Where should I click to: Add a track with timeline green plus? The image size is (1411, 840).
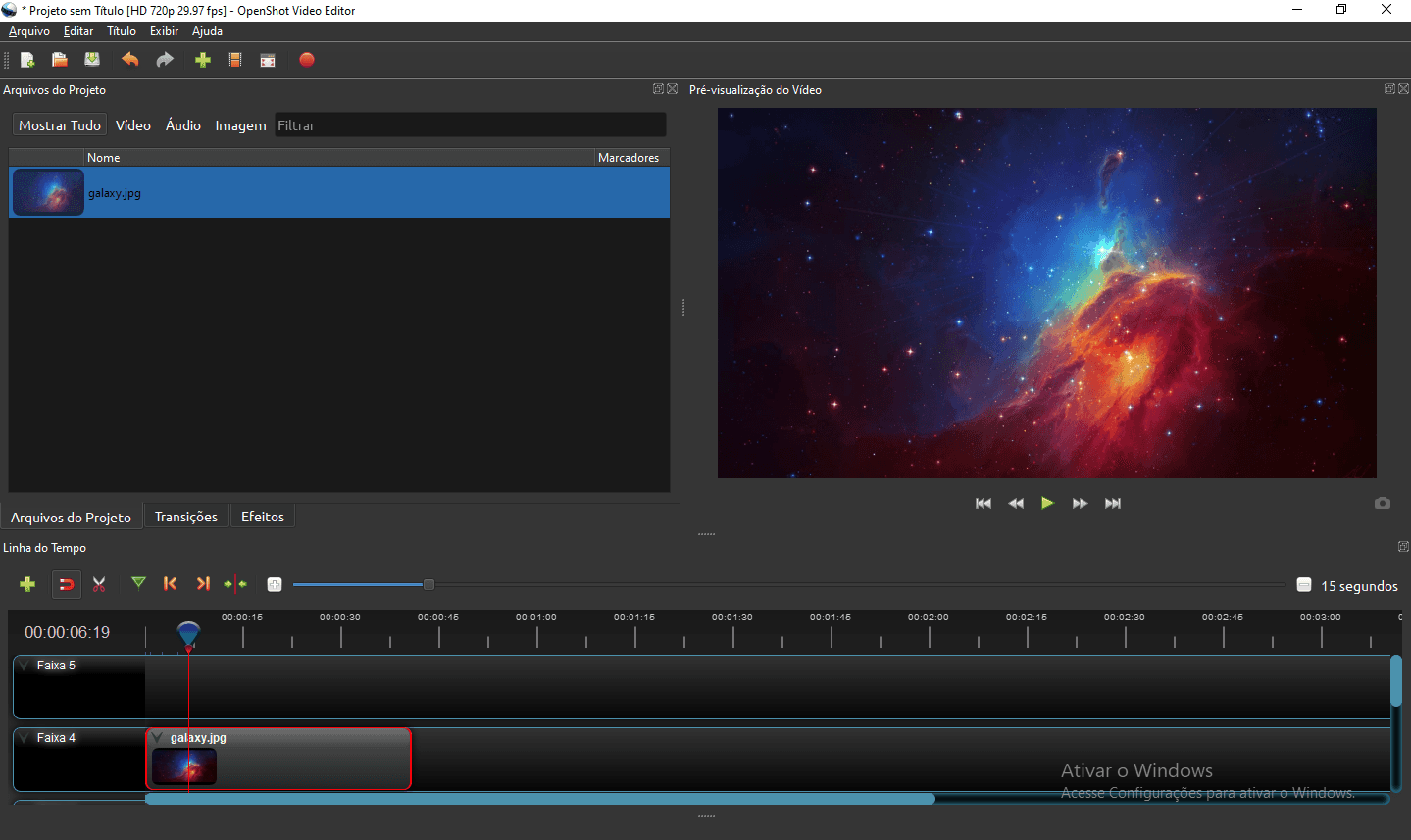click(27, 584)
